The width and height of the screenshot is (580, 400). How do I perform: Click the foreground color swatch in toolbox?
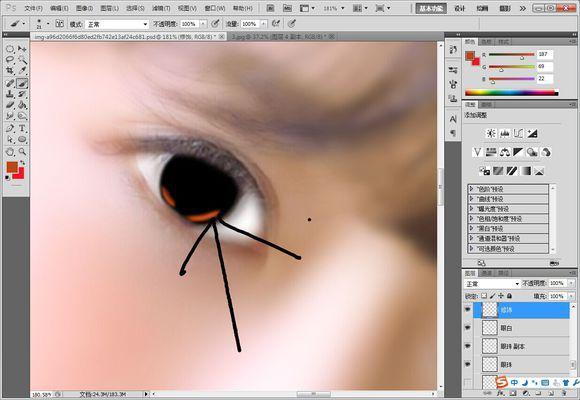pyautogui.click(x=12, y=167)
